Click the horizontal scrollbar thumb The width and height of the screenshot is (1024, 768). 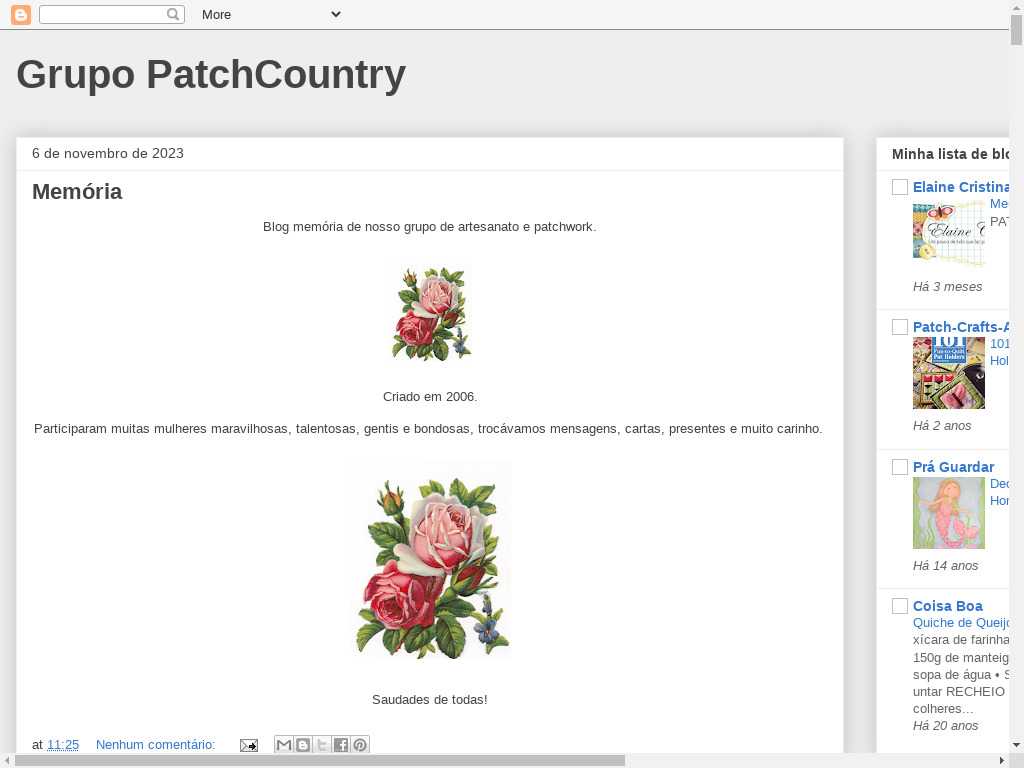click(x=320, y=761)
